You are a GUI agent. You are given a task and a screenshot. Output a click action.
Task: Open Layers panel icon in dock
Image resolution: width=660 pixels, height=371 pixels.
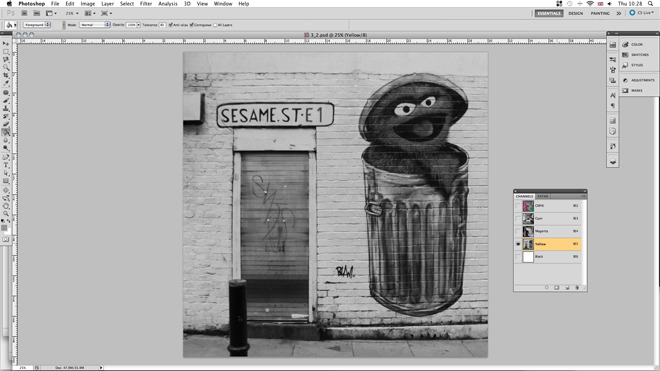coord(612,161)
